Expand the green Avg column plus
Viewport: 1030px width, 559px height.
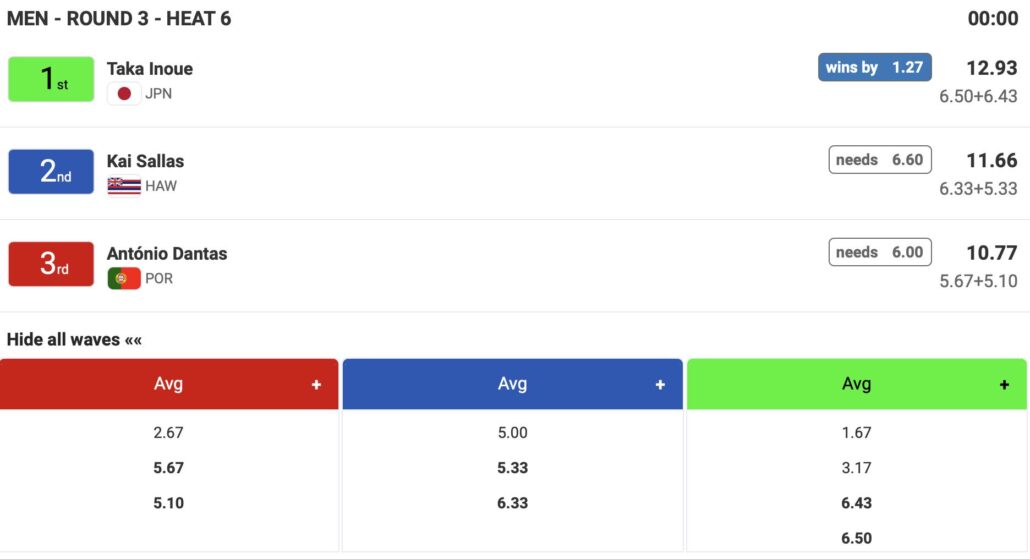pyautogui.click(x=1004, y=385)
